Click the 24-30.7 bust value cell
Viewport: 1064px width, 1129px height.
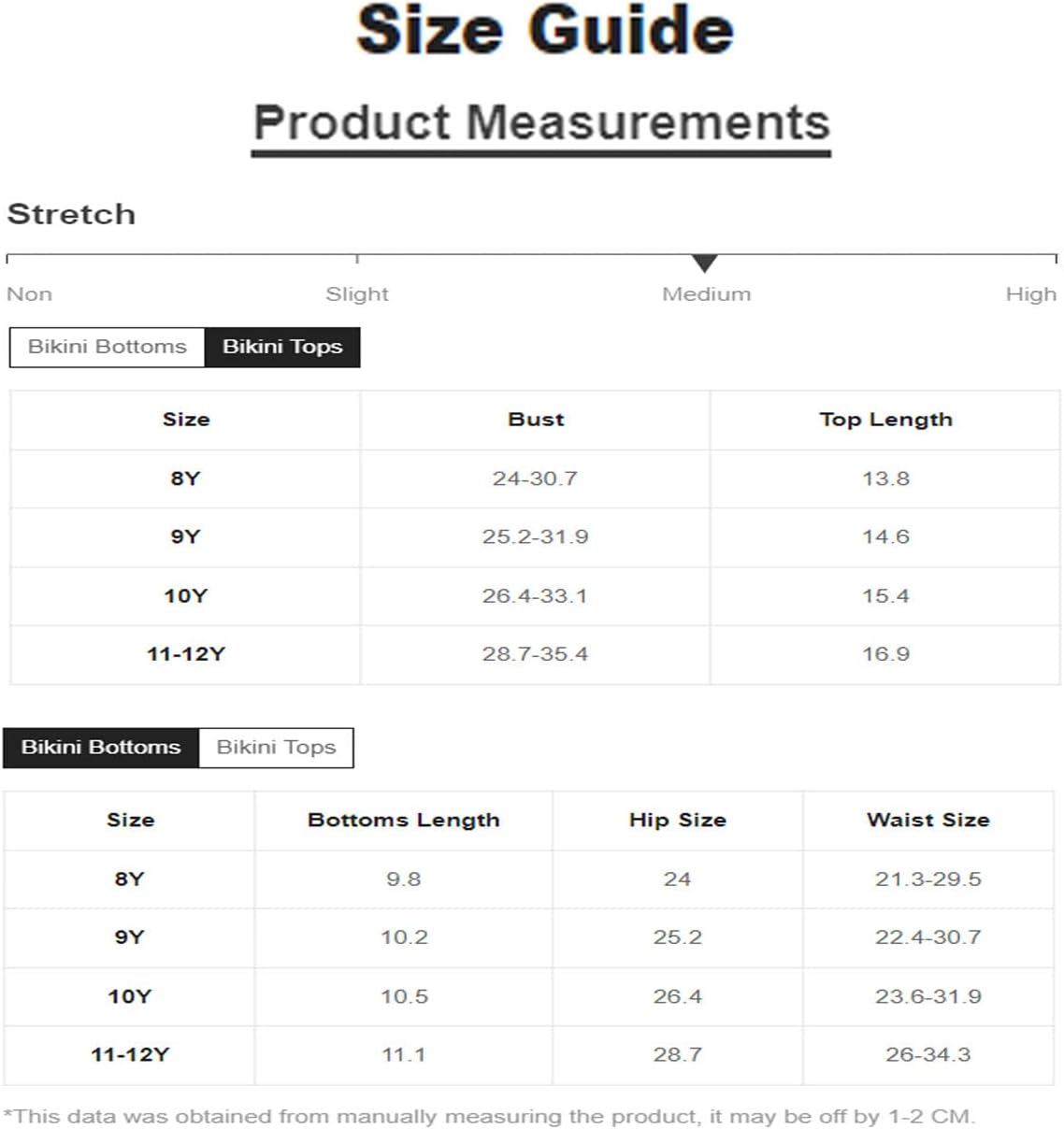pyautogui.click(x=535, y=479)
